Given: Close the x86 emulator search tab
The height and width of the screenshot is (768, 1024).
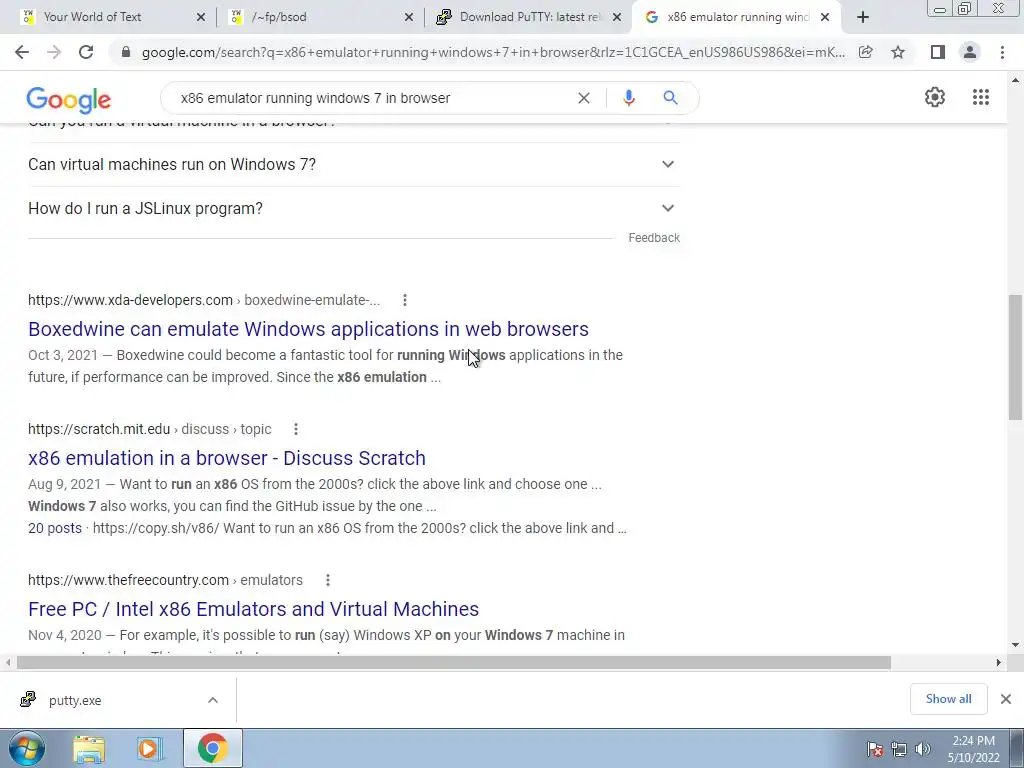Looking at the screenshot, I should (x=825, y=18).
